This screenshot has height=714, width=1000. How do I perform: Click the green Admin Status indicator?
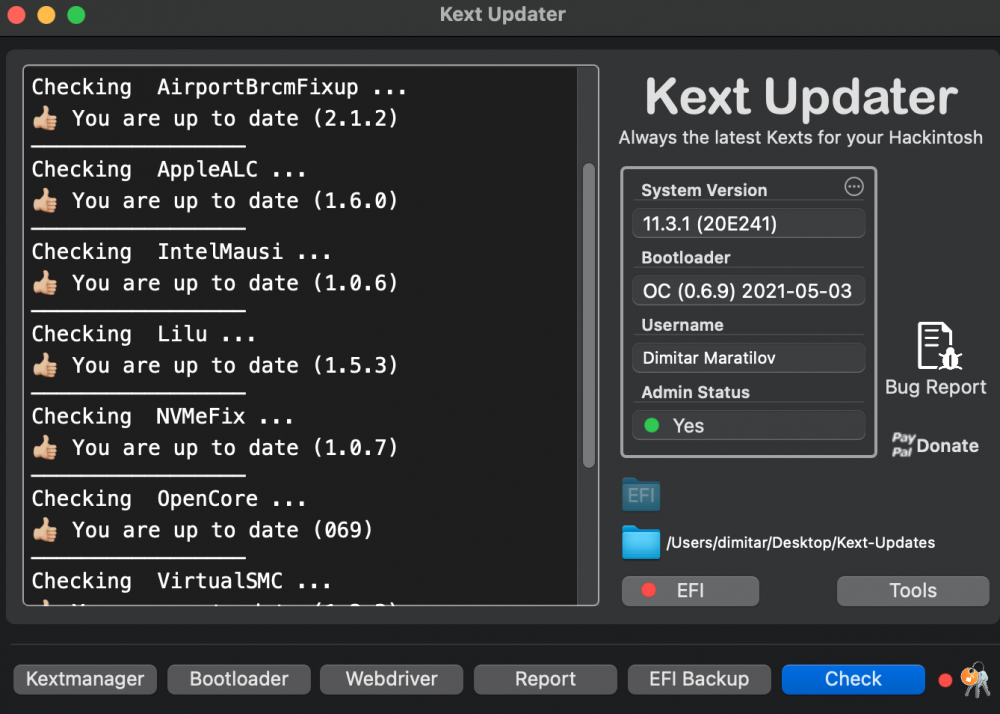pyautogui.click(x=651, y=425)
